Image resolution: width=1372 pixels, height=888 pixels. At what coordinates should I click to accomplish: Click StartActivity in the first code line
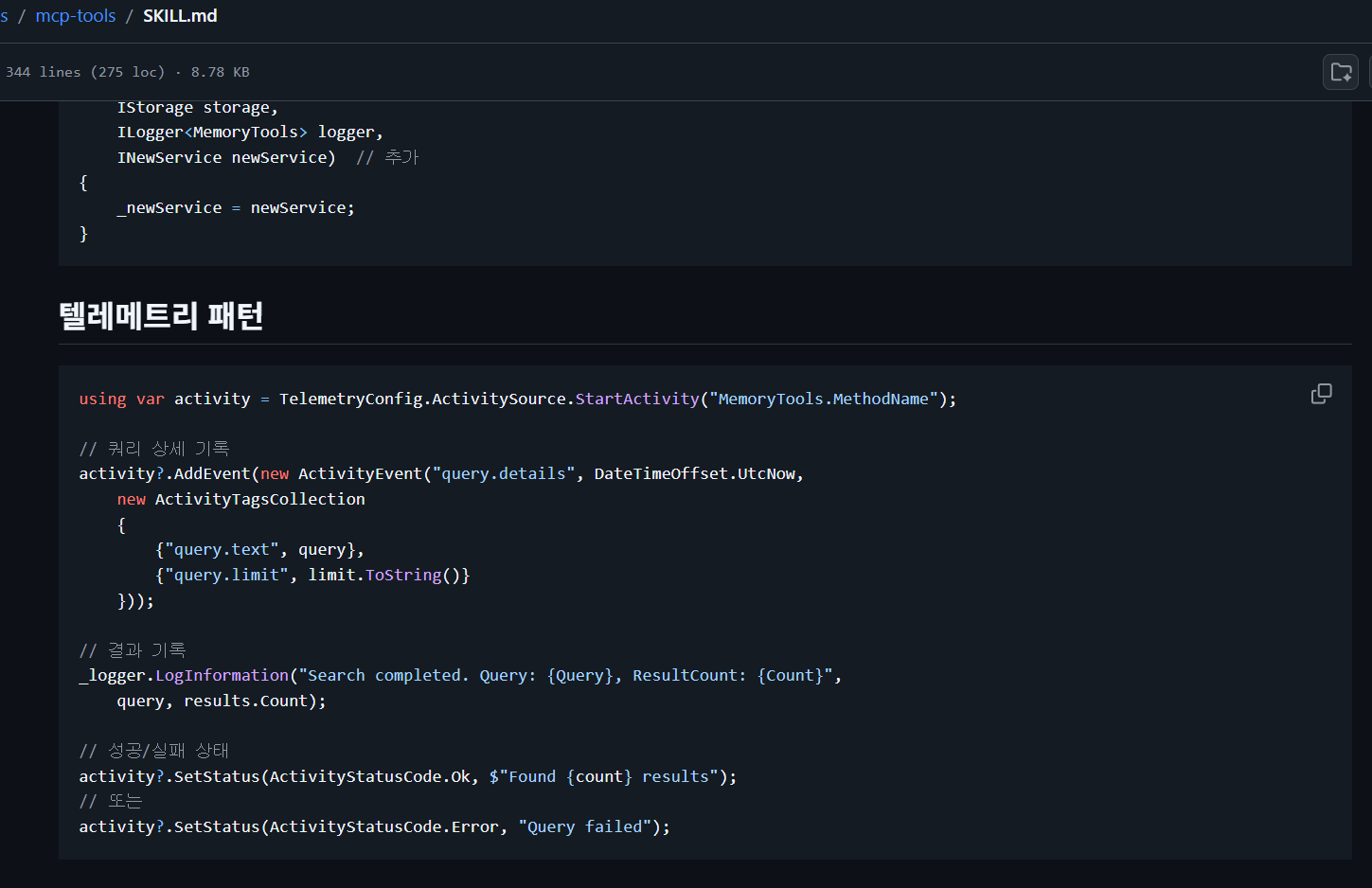636,399
